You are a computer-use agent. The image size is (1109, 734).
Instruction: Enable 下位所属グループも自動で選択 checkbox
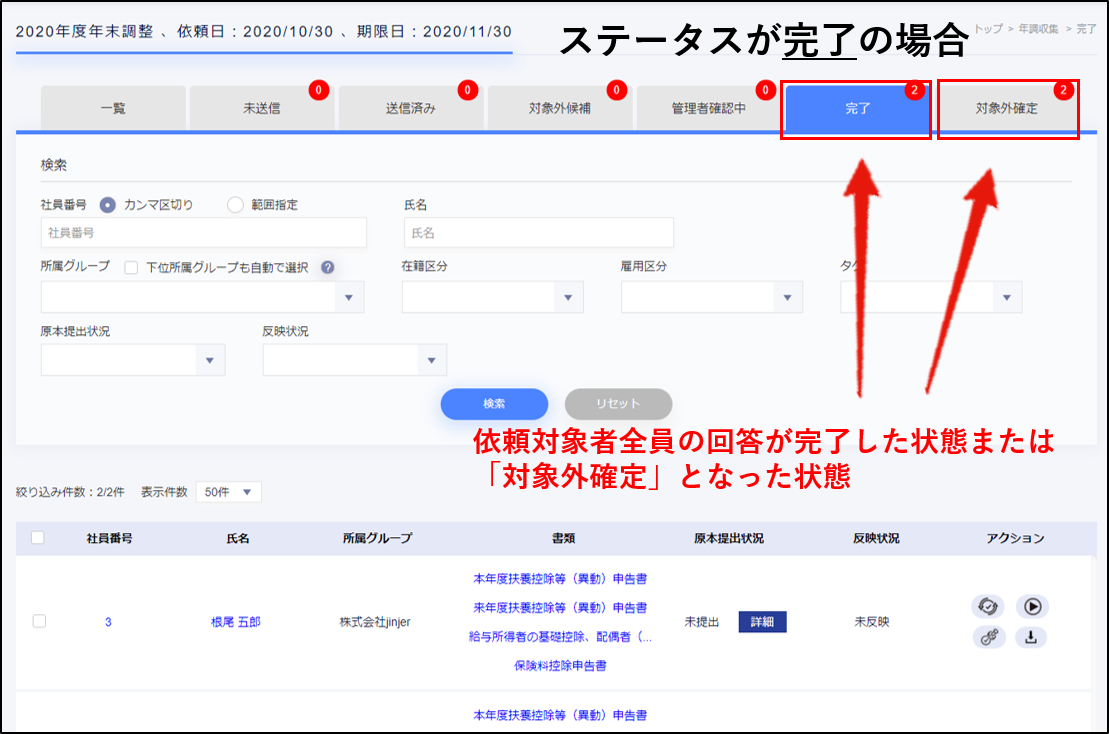(131, 268)
